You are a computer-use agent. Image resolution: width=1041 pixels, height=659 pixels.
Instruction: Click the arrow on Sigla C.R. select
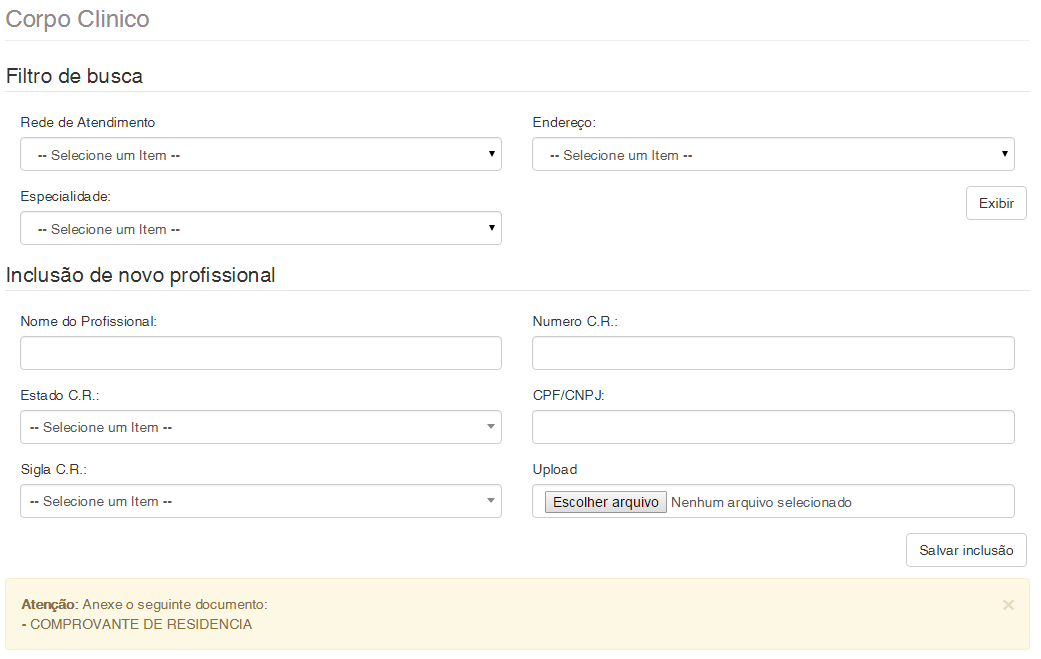(491, 501)
